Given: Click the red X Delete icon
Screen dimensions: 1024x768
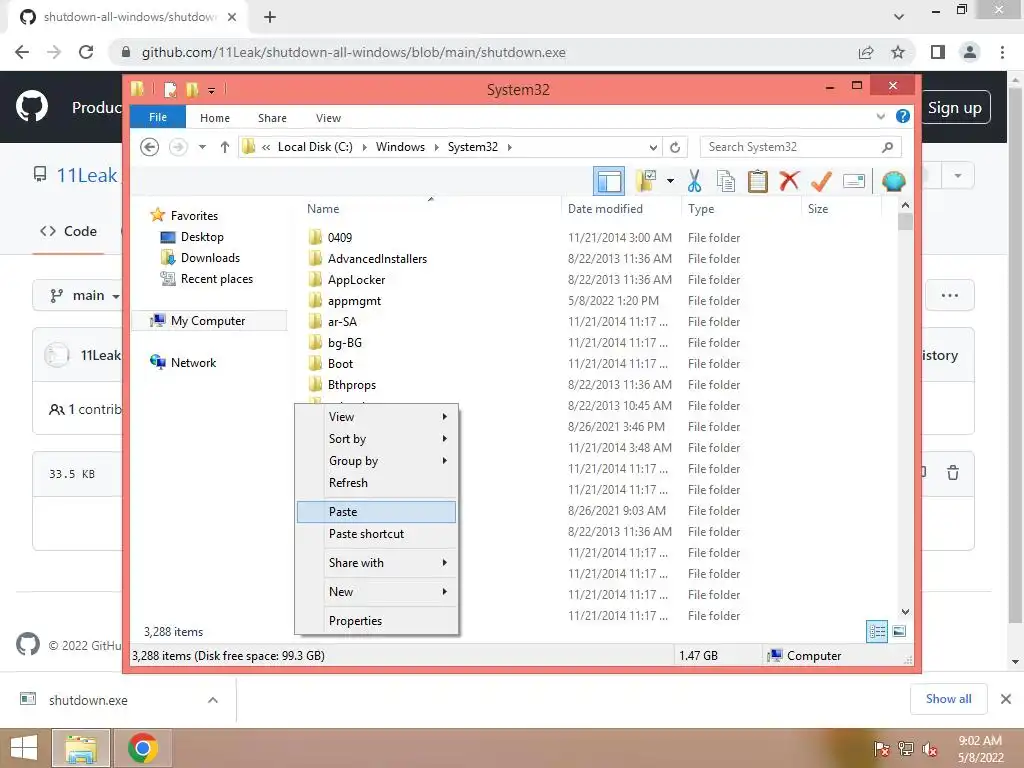Looking at the screenshot, I should tap(789, 181).
